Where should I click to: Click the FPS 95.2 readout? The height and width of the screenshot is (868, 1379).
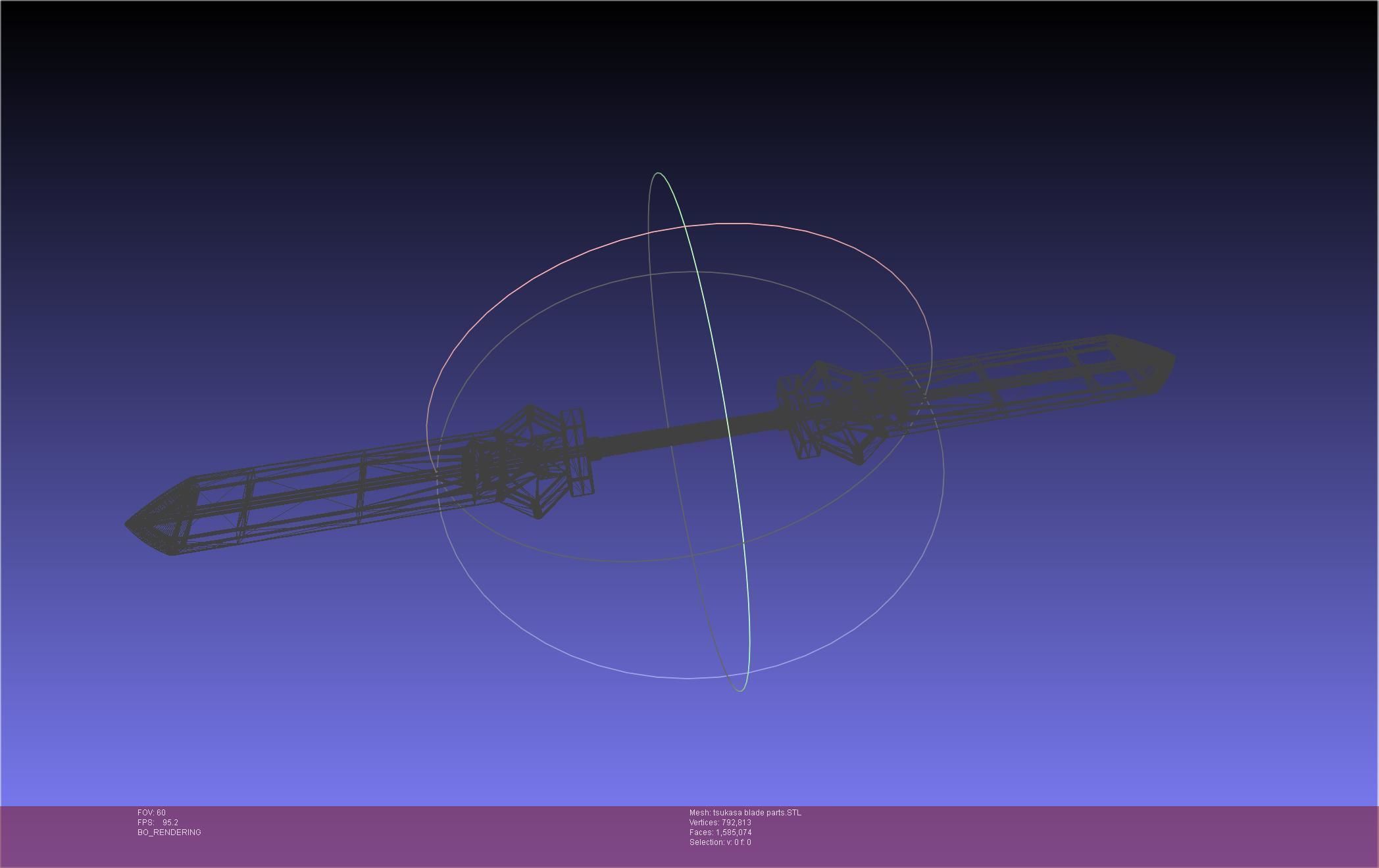[x=158, y=823]
